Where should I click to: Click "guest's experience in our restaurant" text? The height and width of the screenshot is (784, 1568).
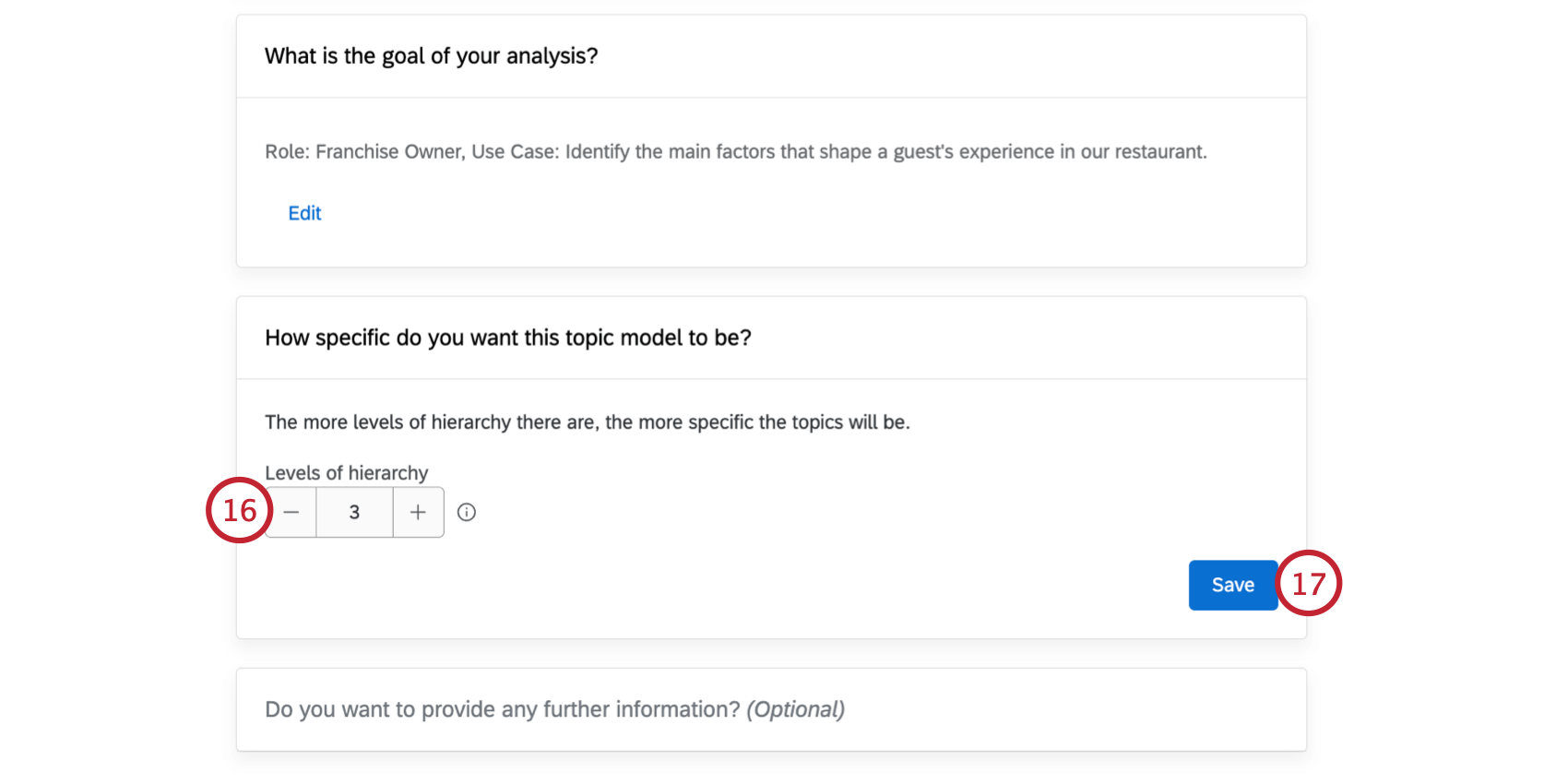coord(1050,152)
